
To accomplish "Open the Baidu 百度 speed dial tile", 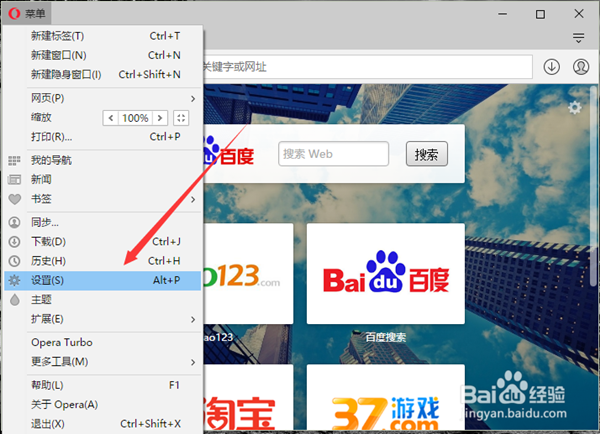I will pos(386,274).
